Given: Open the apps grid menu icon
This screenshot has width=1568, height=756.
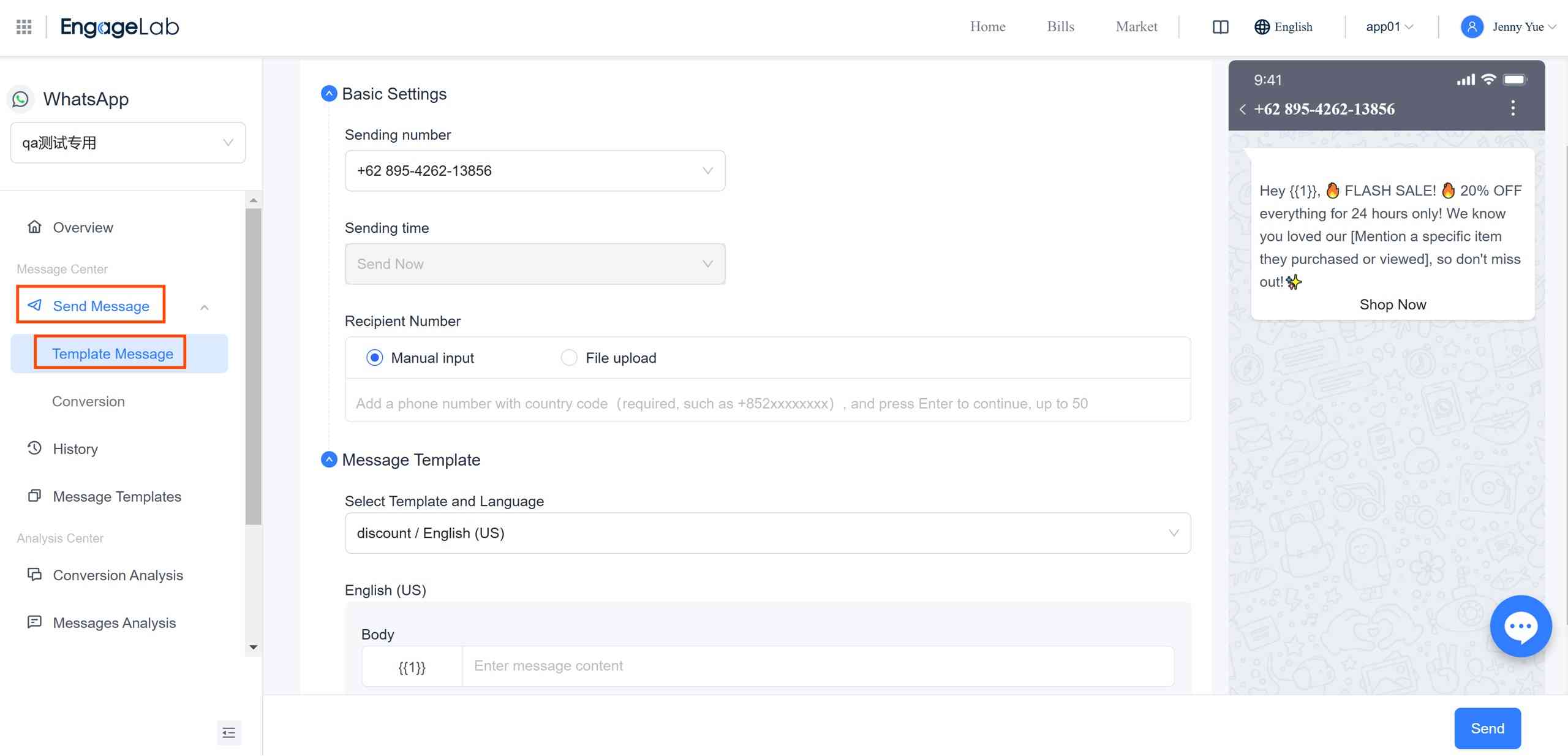Looking at the screenshot, I should [24, 27].
